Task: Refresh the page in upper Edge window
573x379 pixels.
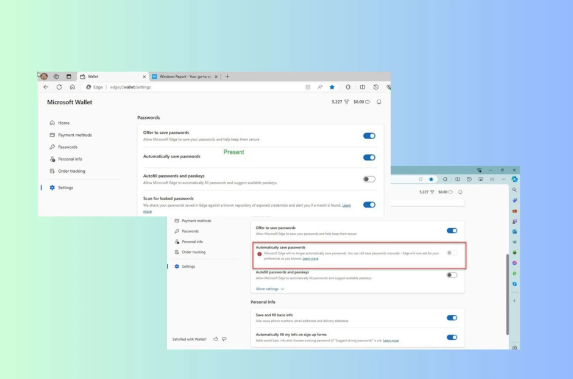Action: click(59, 87)
